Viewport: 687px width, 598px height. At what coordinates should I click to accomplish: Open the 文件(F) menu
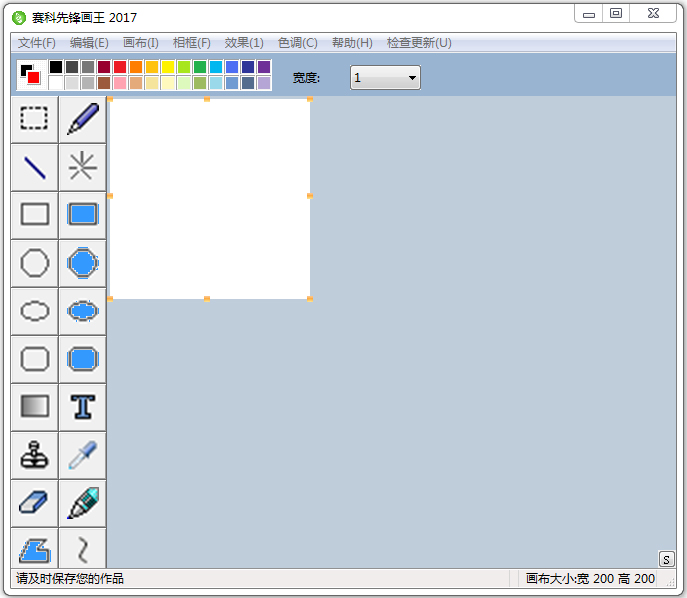[37, 43]
